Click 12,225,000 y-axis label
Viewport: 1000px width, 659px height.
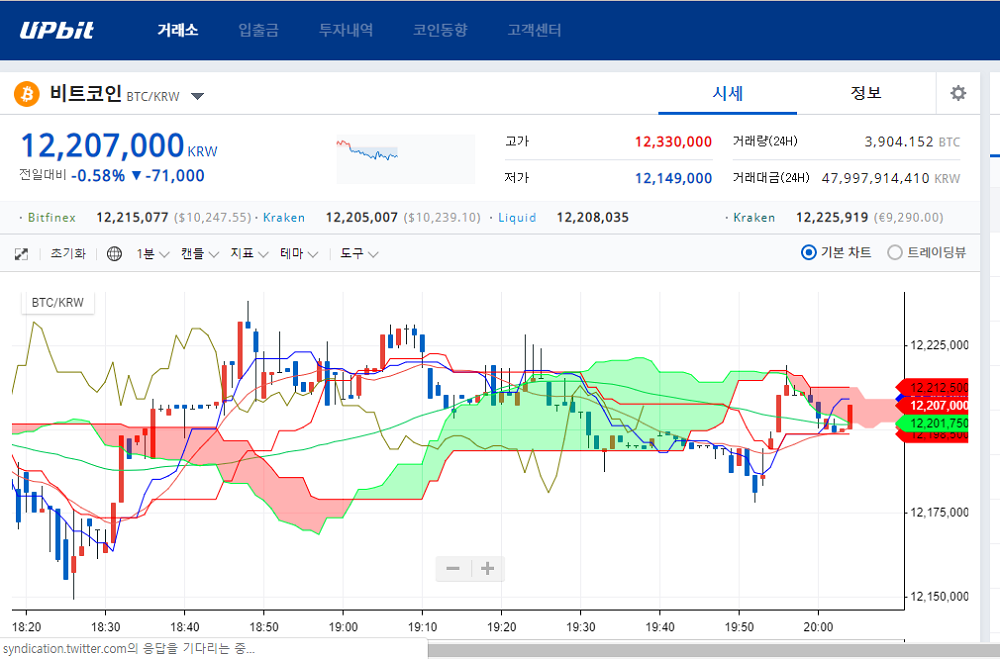[x=939, y=345]
